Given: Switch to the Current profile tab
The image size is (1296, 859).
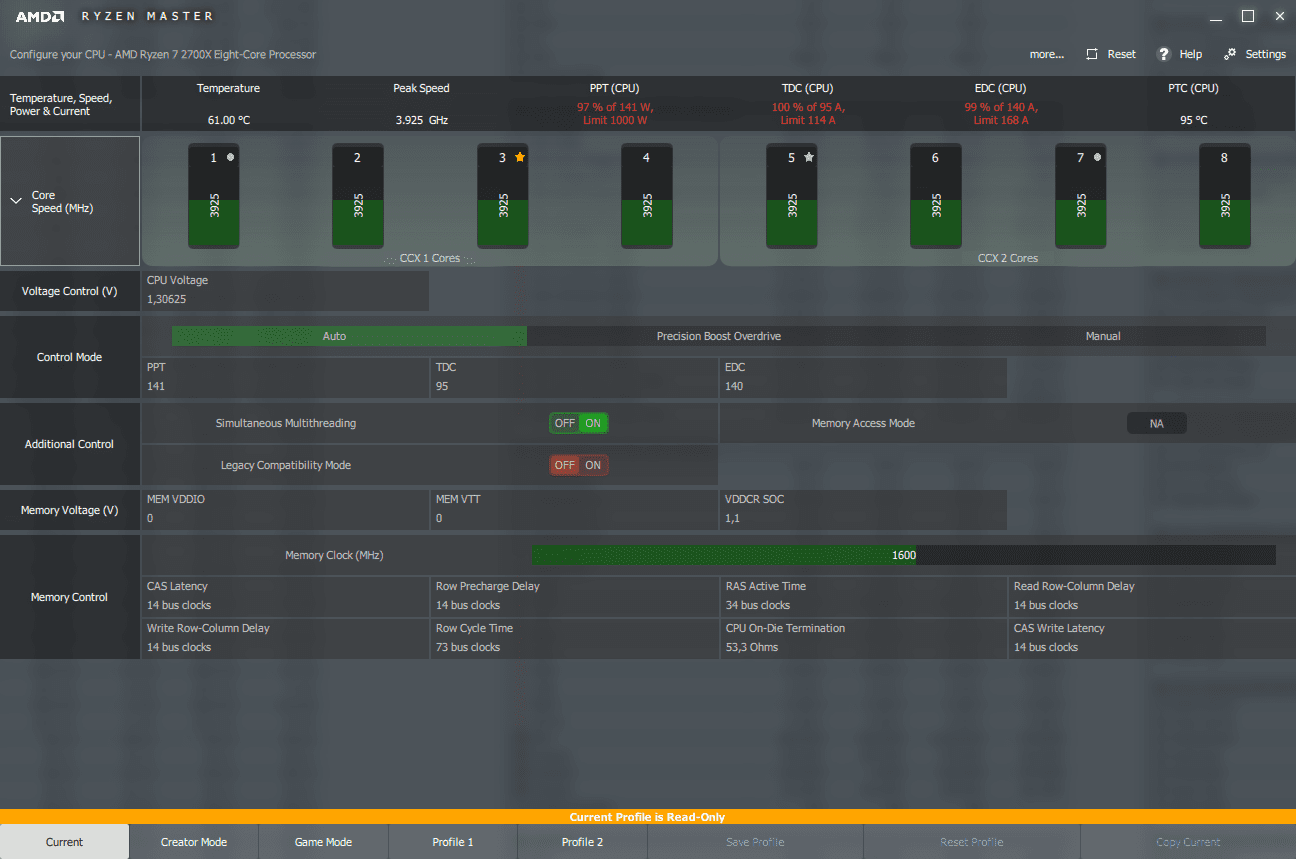Looking at the screenshot, I should (65, 842).
